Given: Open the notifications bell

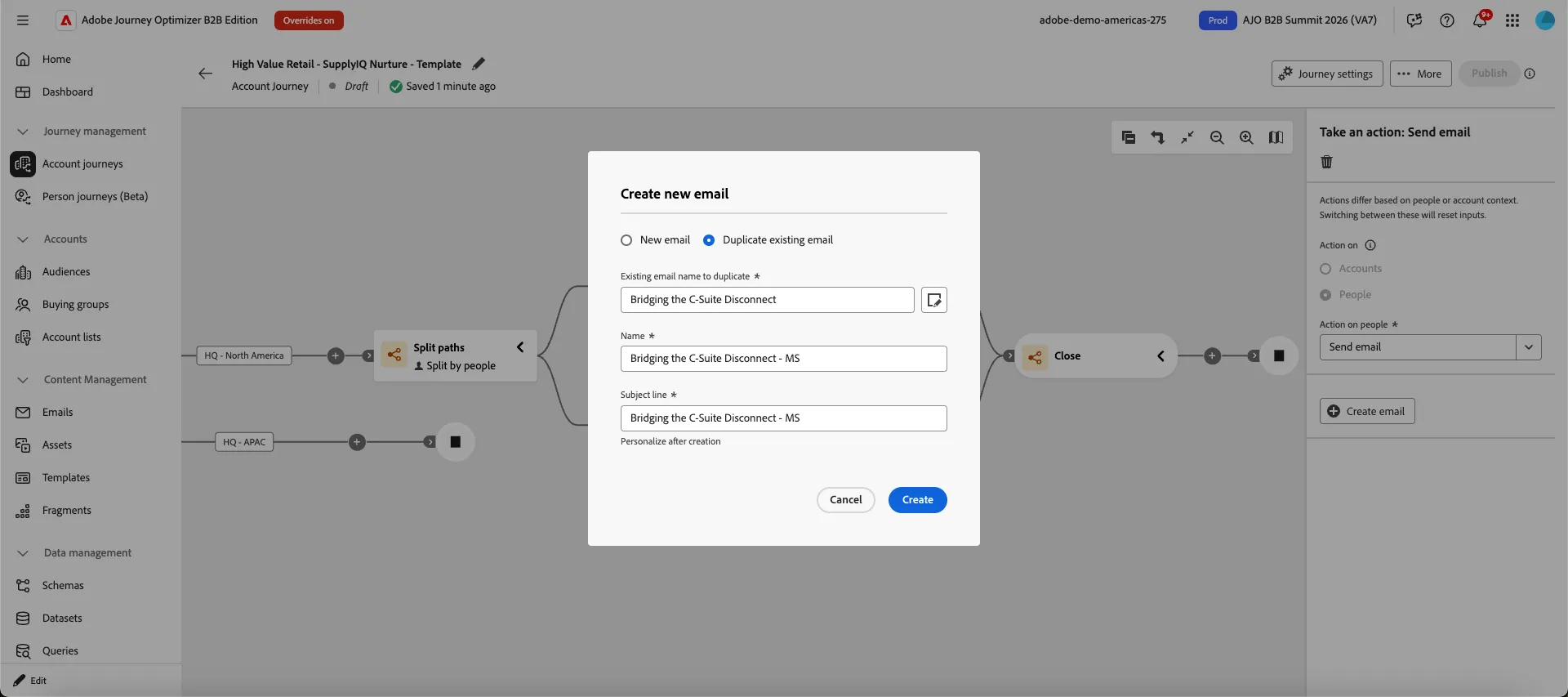Looking at the screenshot, I should (1480, 20).
